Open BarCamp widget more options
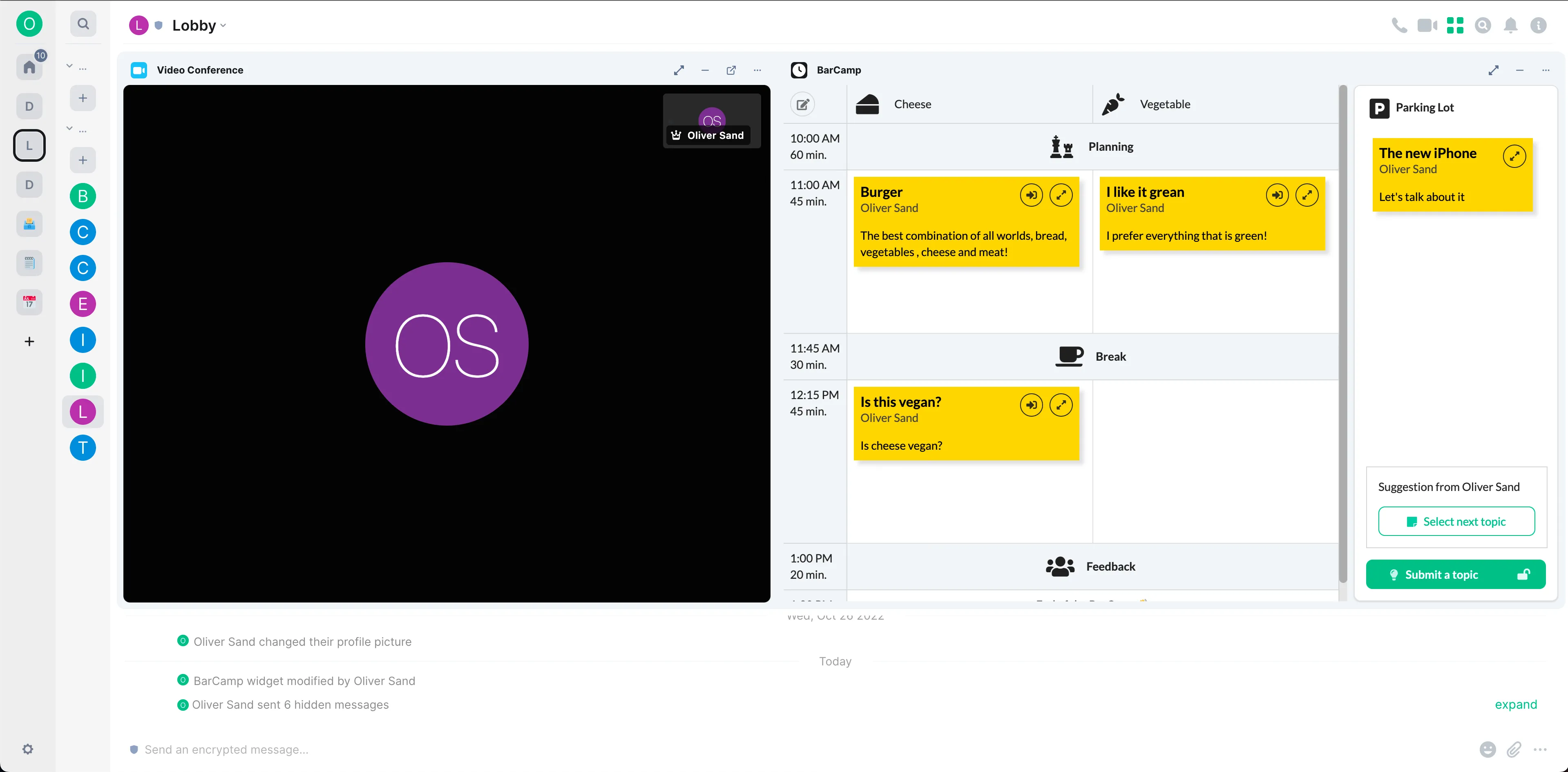 click(1546, 70)
